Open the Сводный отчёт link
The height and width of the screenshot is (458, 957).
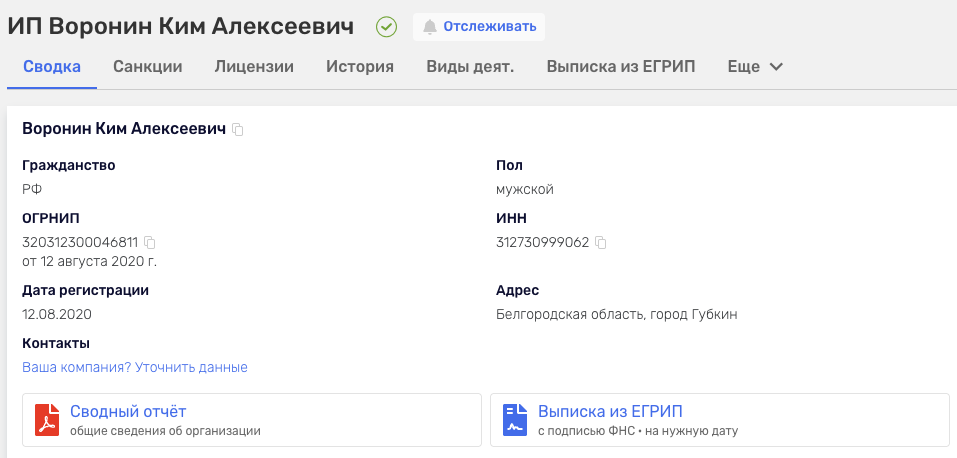128,411
